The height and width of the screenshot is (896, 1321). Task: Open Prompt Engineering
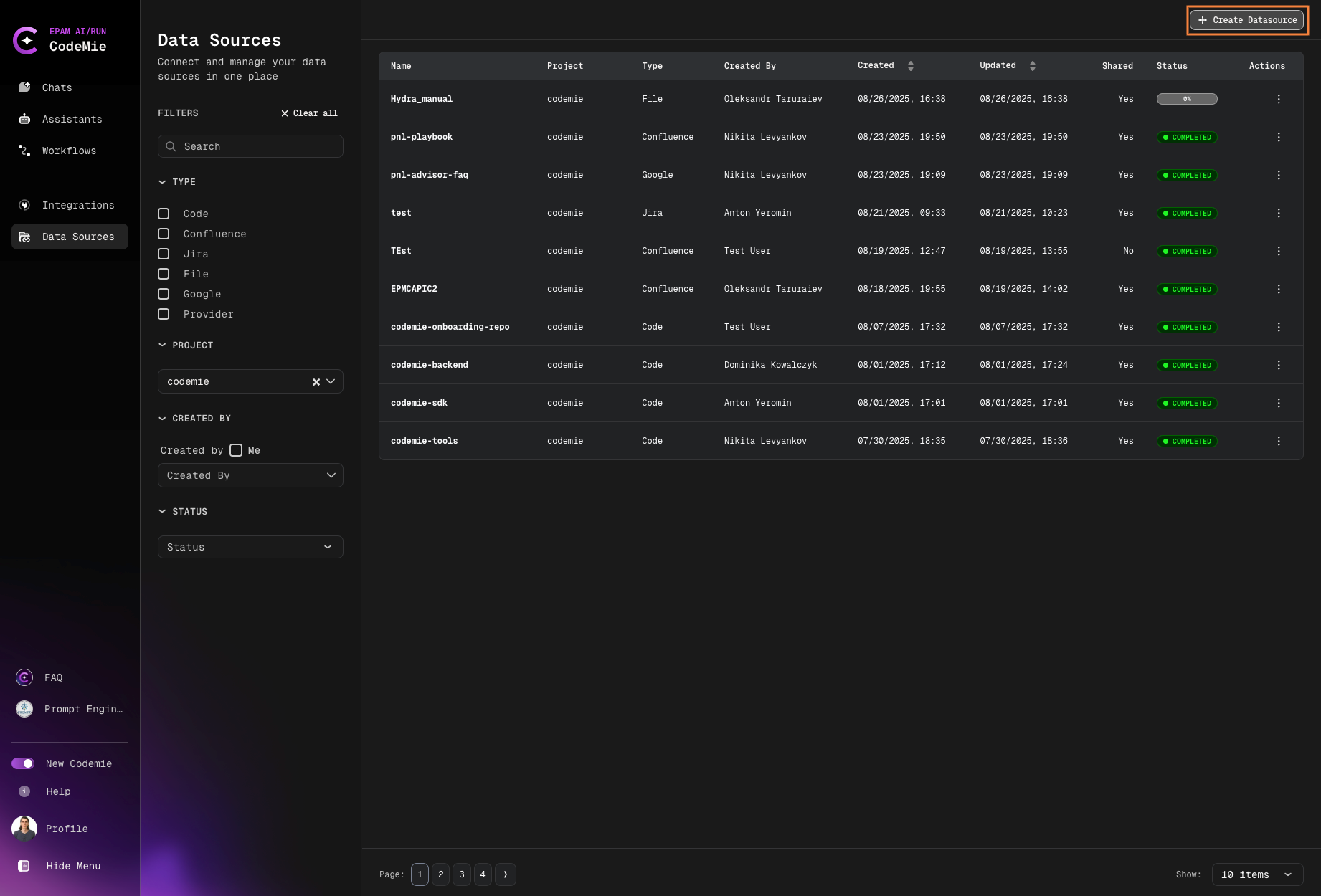(82, 709)
